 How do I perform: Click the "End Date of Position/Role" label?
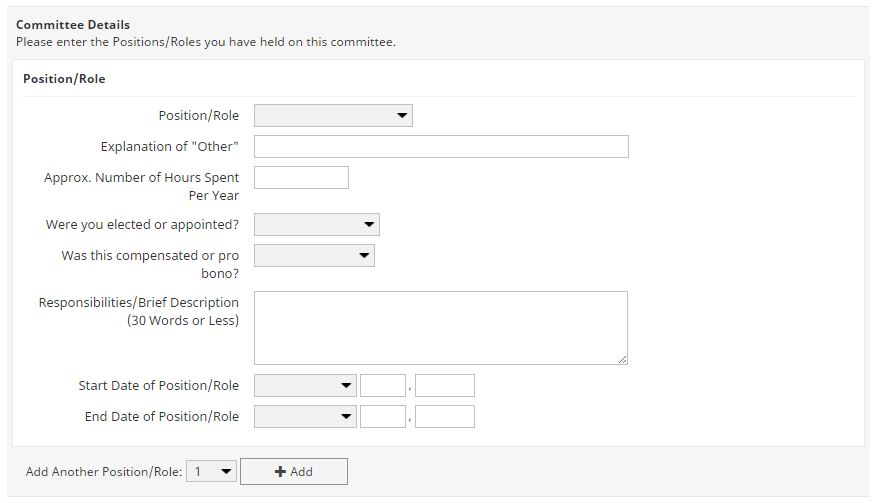click(161, 417)
